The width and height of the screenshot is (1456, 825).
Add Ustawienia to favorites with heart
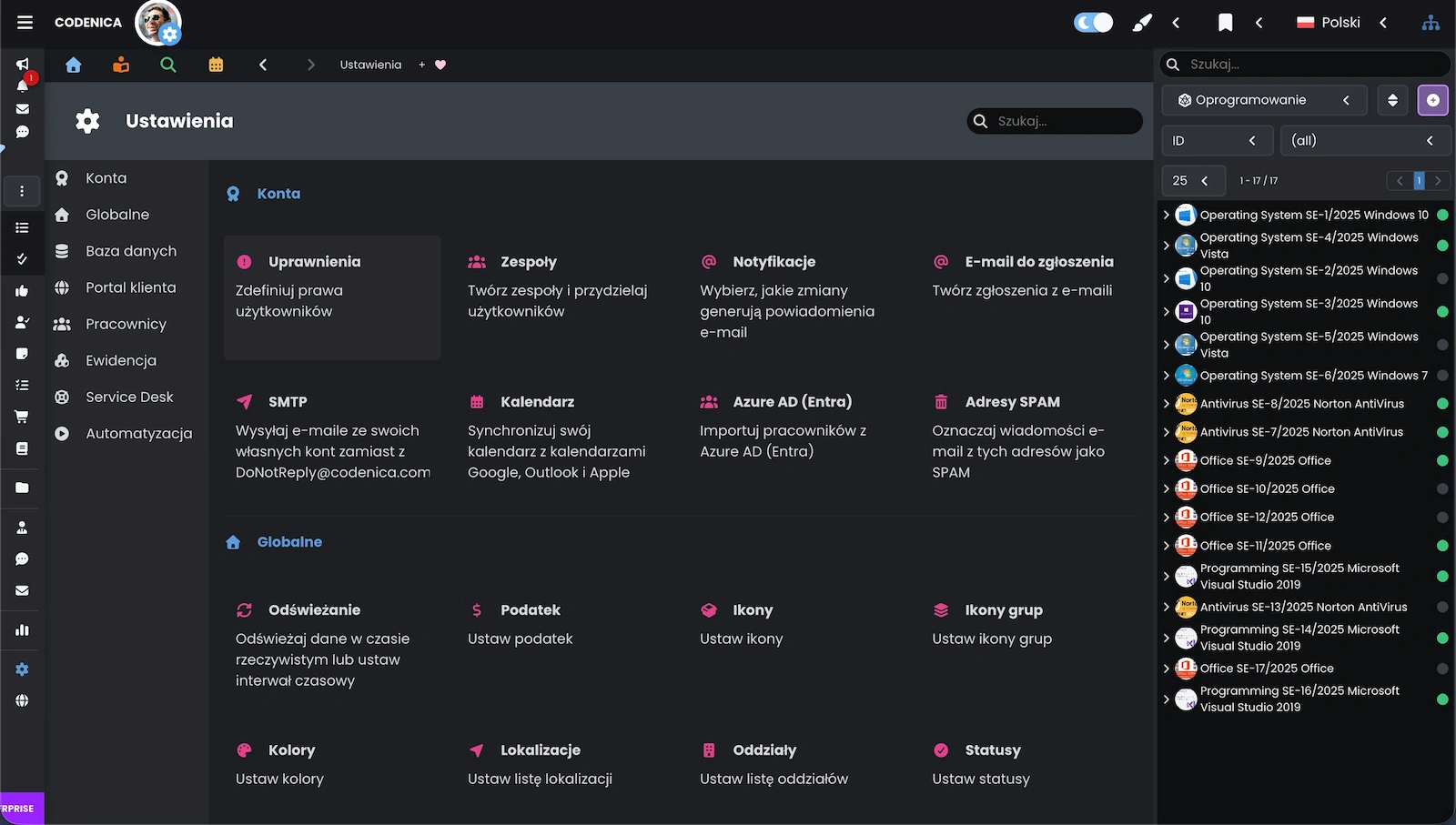[x=440, y=65]
